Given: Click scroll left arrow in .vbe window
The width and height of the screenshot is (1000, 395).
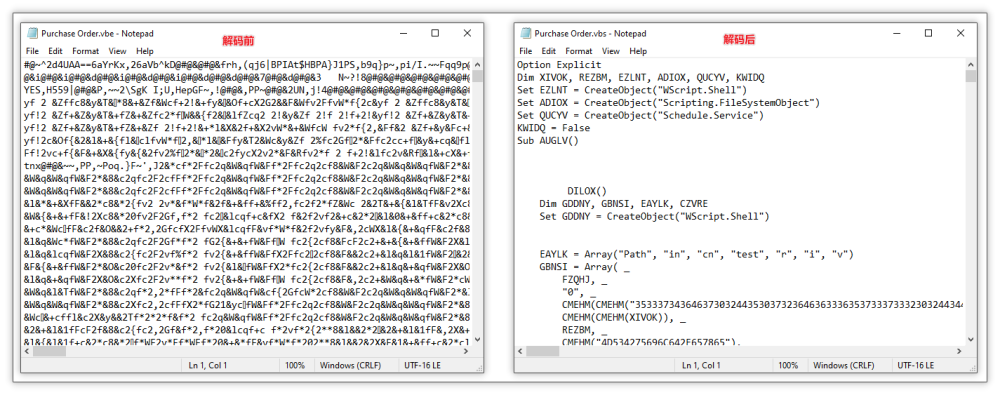Looking at the screenshot, I should tap(28, 352).
